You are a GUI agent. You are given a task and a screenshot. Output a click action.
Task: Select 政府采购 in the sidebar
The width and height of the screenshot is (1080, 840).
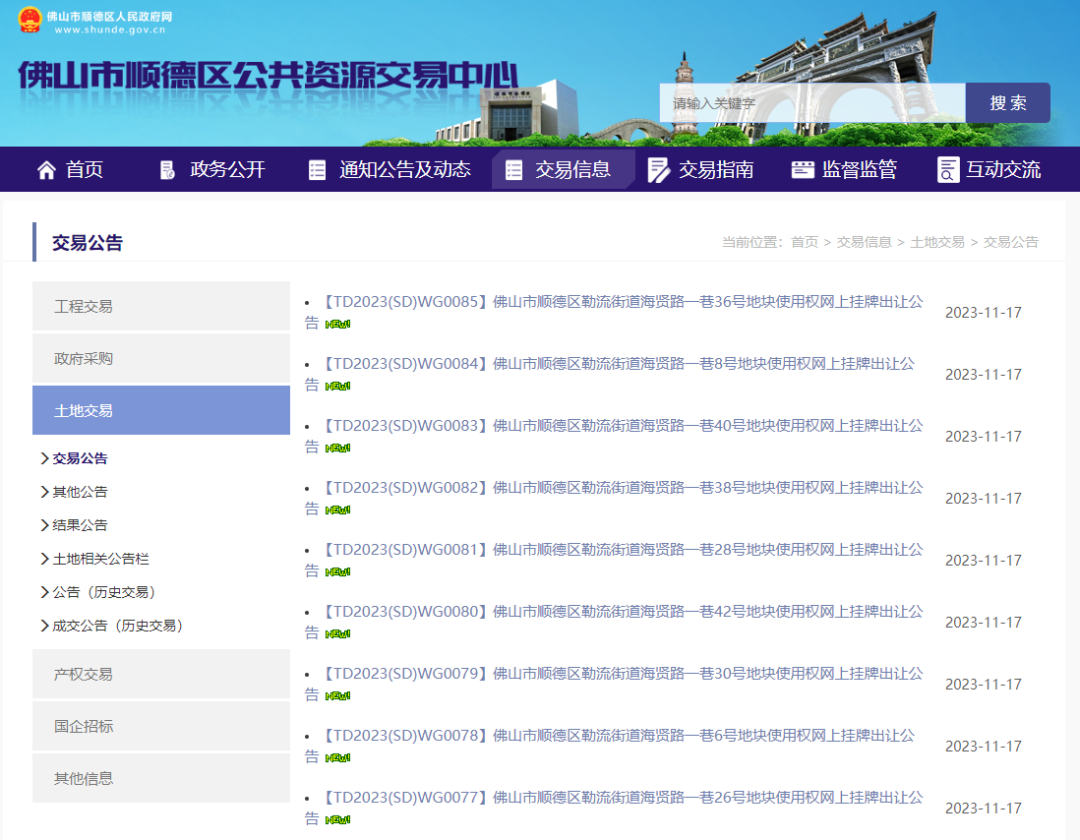pyautogui.click(x=161, y=359)
